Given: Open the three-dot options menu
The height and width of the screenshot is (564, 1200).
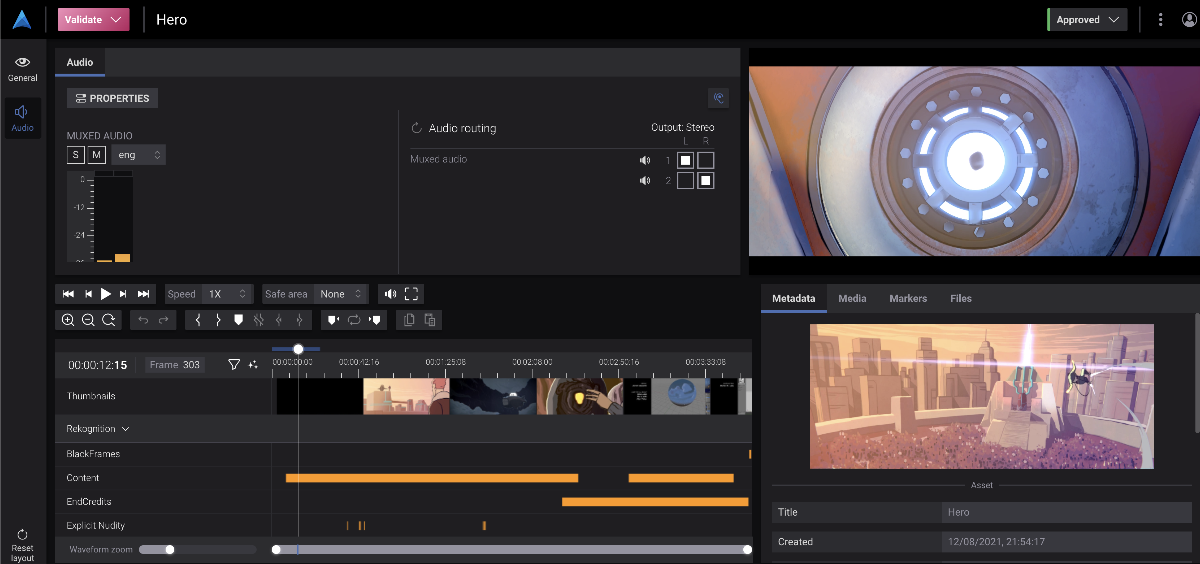Looking at the screenshot, I should (x=1160, y=19).
